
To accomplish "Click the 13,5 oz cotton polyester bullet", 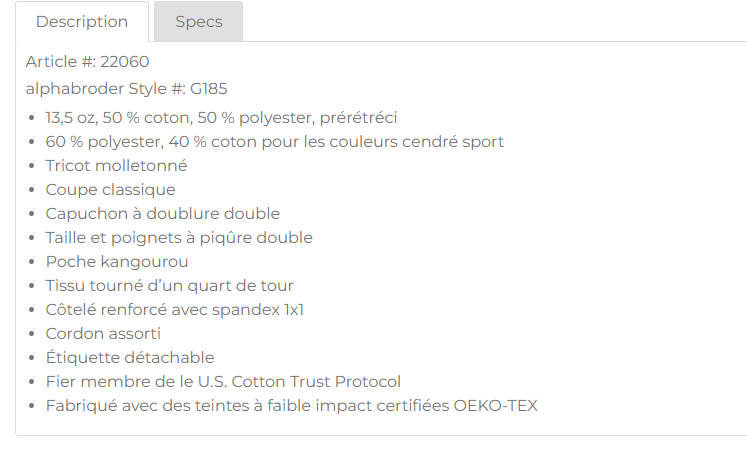I will (221, 118).
